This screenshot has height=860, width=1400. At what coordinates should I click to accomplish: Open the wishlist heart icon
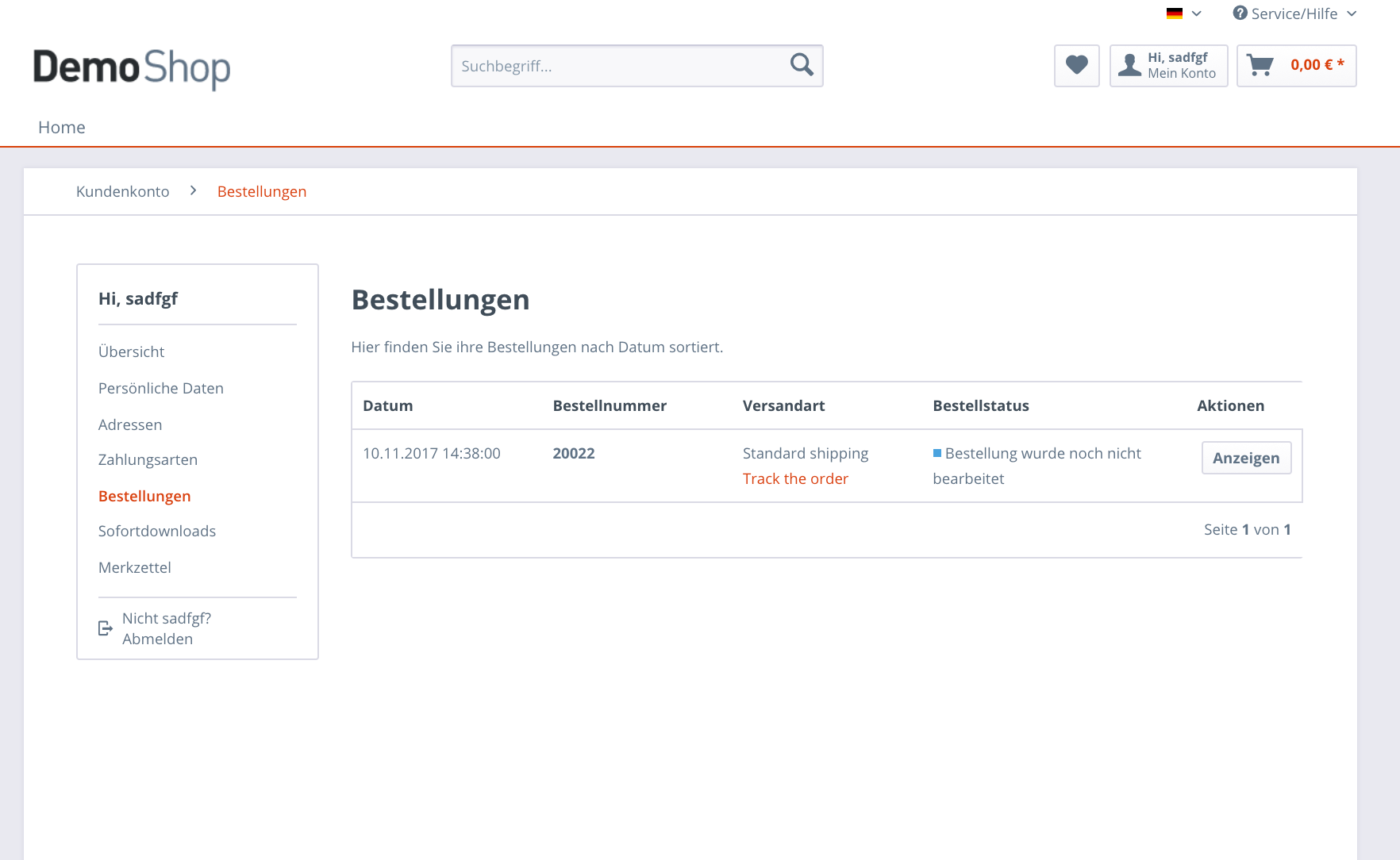(1076, 65)
